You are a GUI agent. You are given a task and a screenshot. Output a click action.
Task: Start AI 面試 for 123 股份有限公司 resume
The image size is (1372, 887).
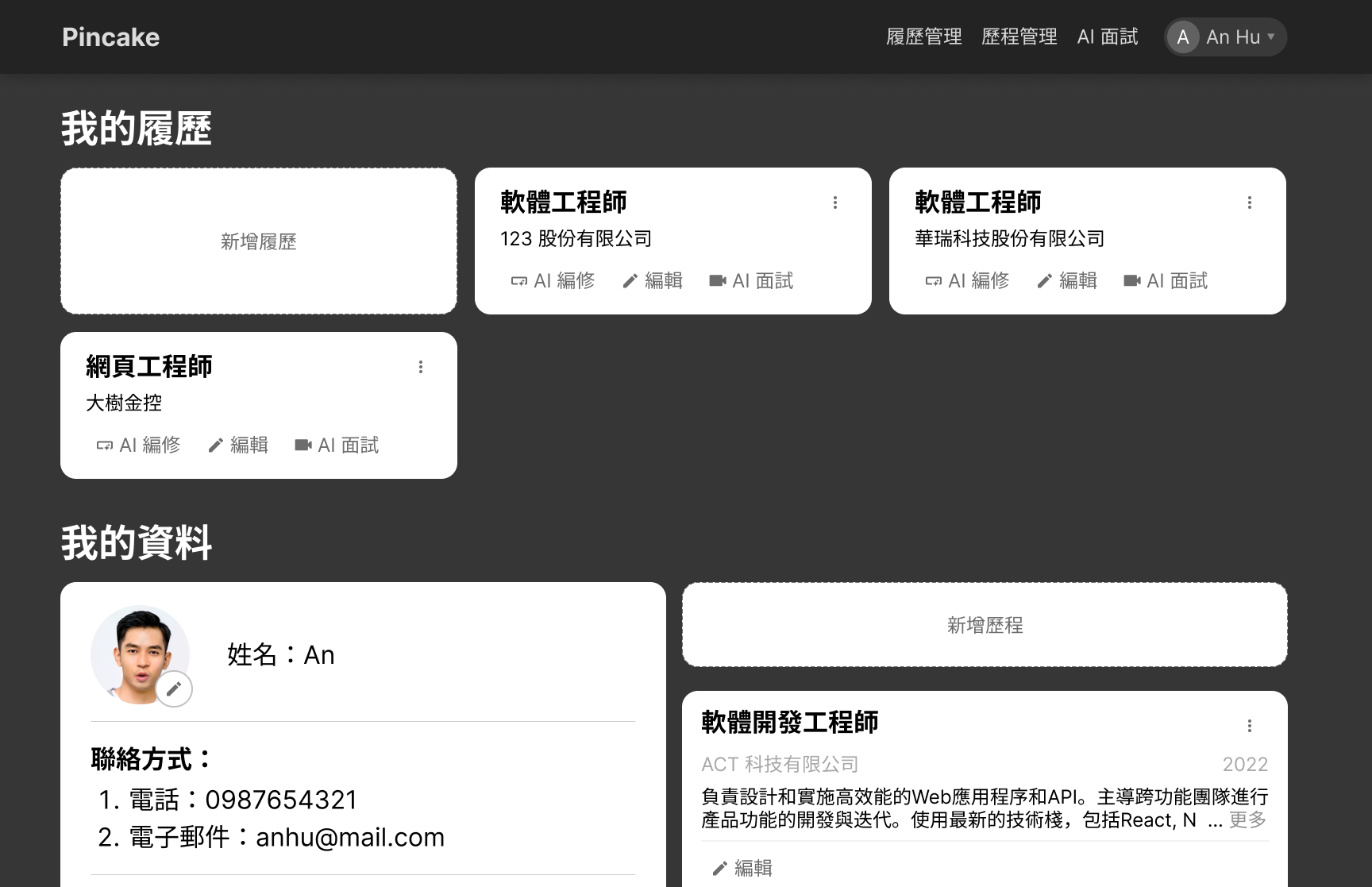point(751,281)
